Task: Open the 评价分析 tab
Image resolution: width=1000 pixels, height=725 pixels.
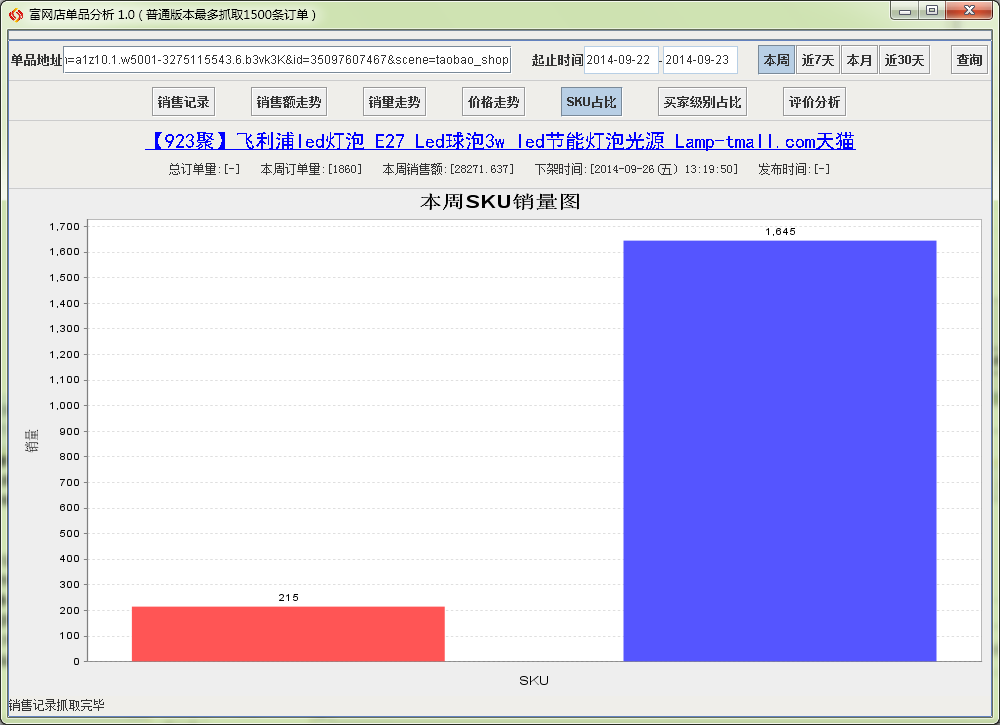Action: click(814, 102)
